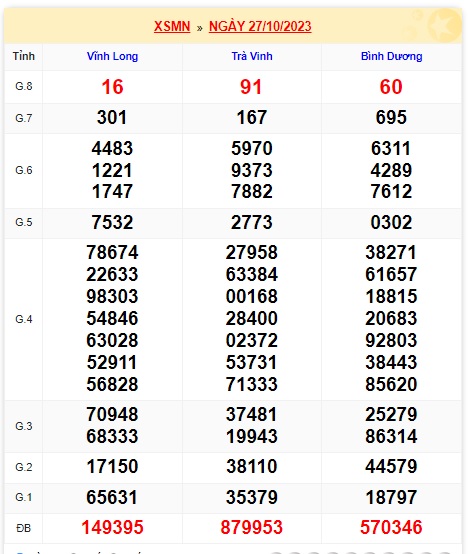Click the special prize number 879953

point(252,528)
